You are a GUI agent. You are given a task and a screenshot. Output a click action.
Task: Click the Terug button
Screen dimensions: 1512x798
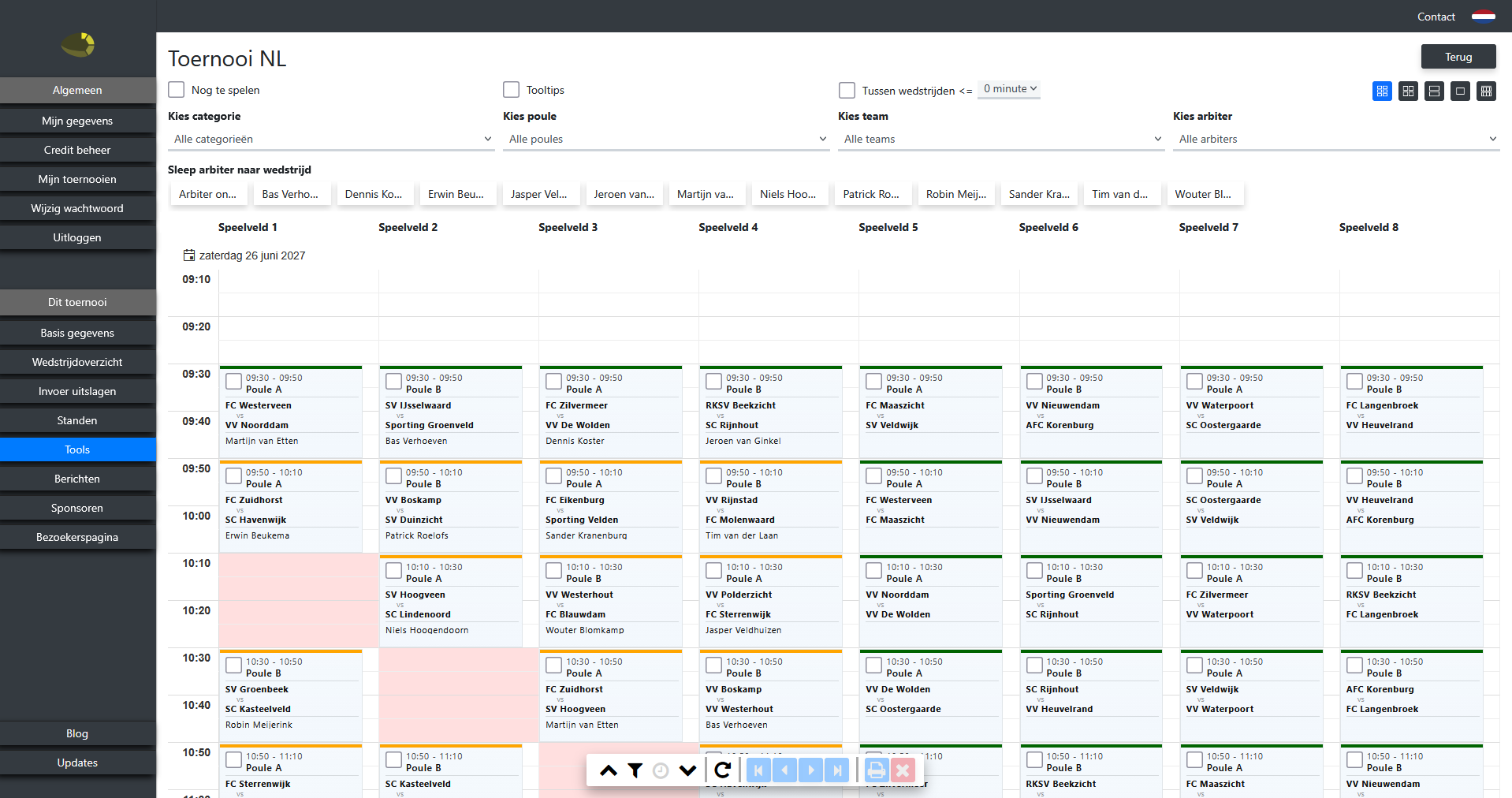coord(1458,57)
